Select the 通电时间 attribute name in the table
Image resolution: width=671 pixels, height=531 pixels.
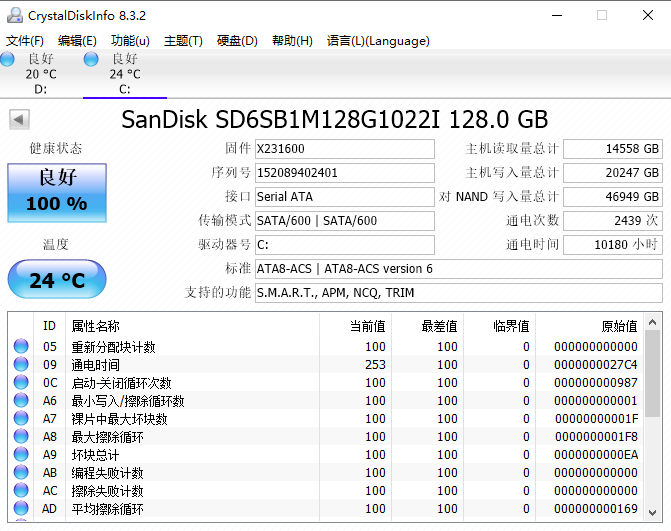pos(95,365)
